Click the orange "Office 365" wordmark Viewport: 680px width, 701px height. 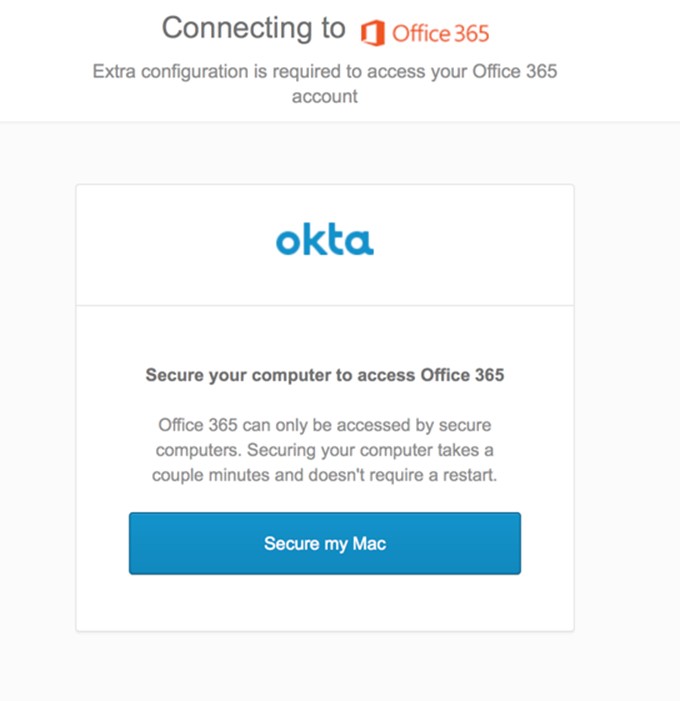(440, 33)
